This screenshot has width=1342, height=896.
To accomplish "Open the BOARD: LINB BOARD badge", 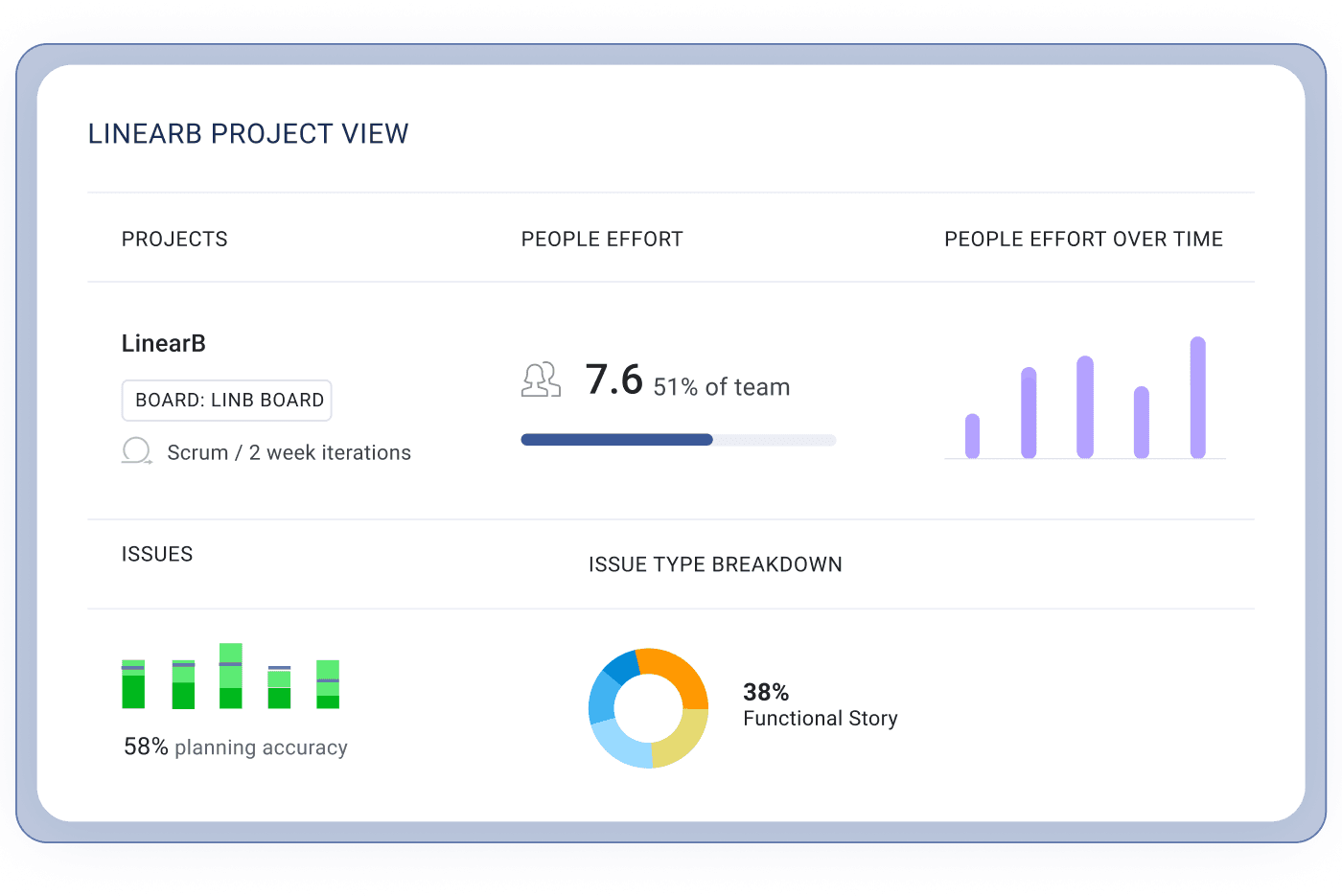I will click(x=226, y=401).
